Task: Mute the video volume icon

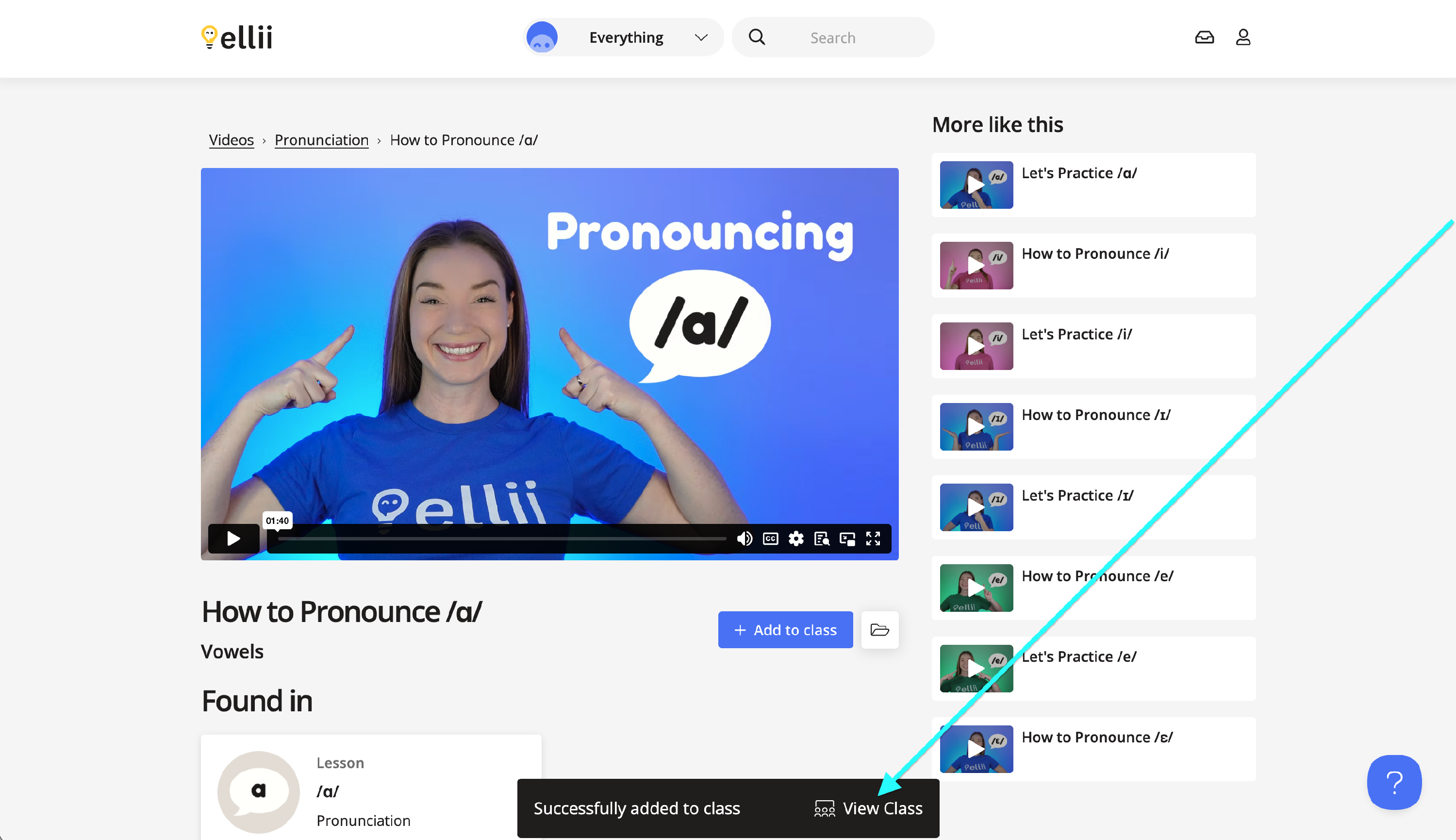Action: click(745, 538)
